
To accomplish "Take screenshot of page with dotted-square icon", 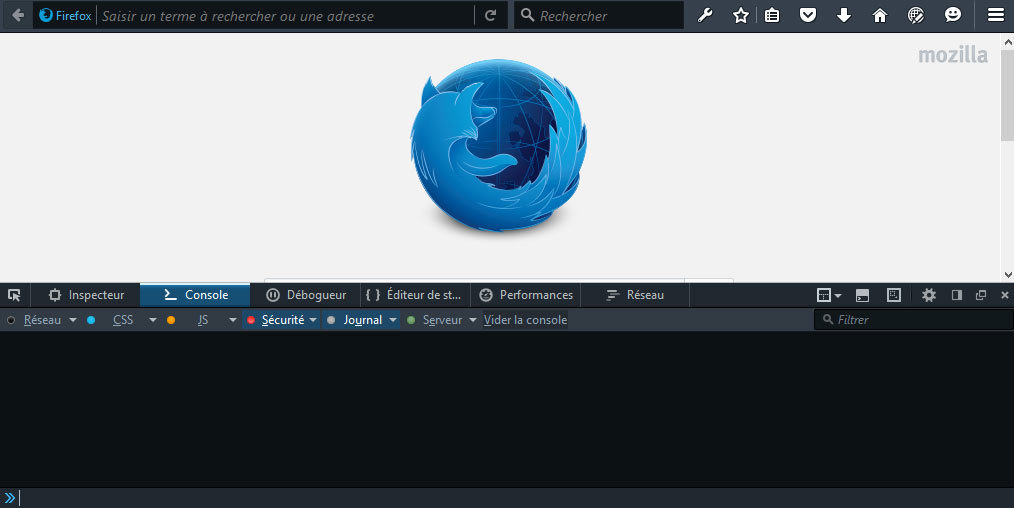I will 894,295.
